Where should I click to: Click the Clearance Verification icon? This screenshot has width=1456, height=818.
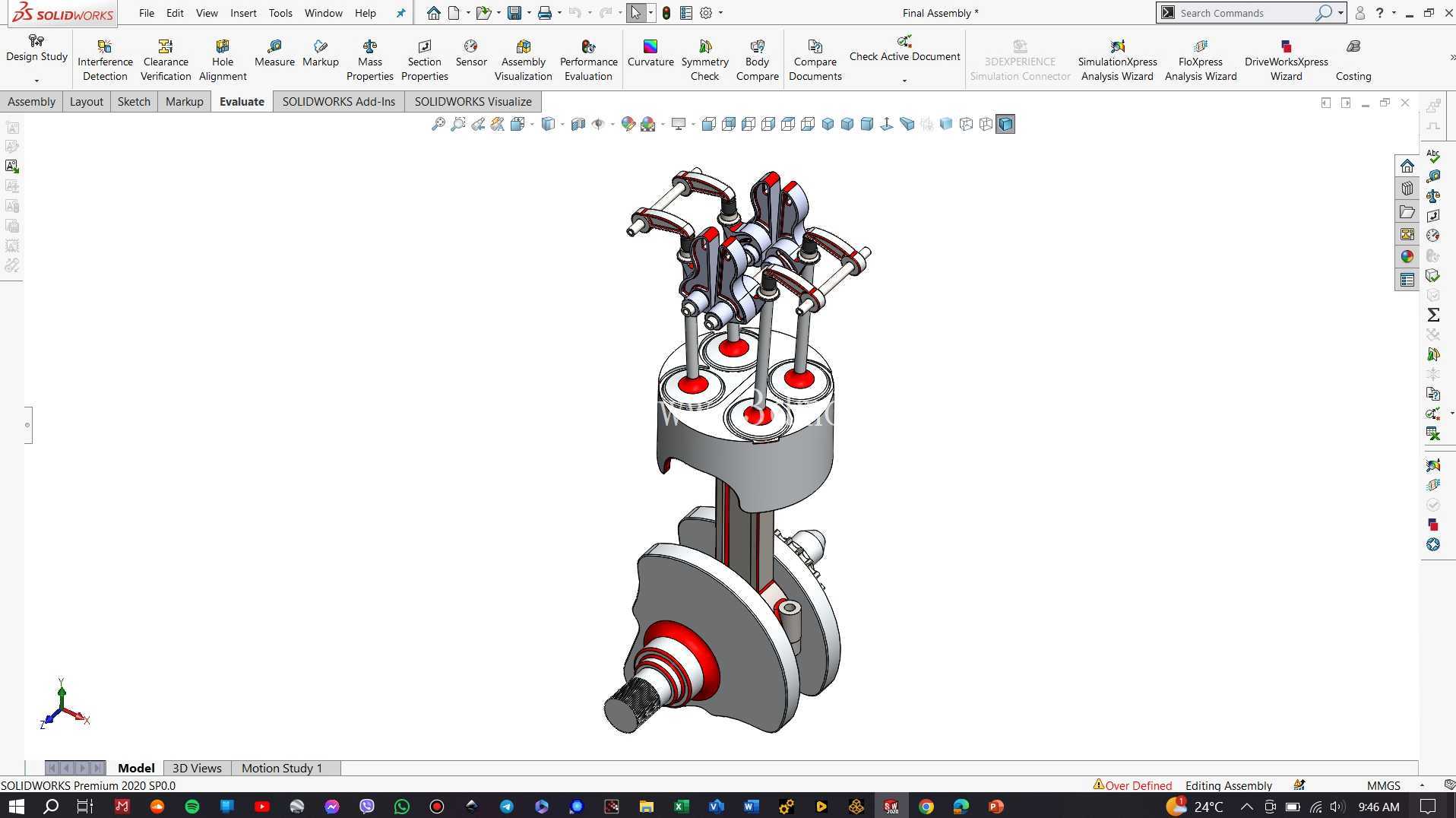[166, 60]
